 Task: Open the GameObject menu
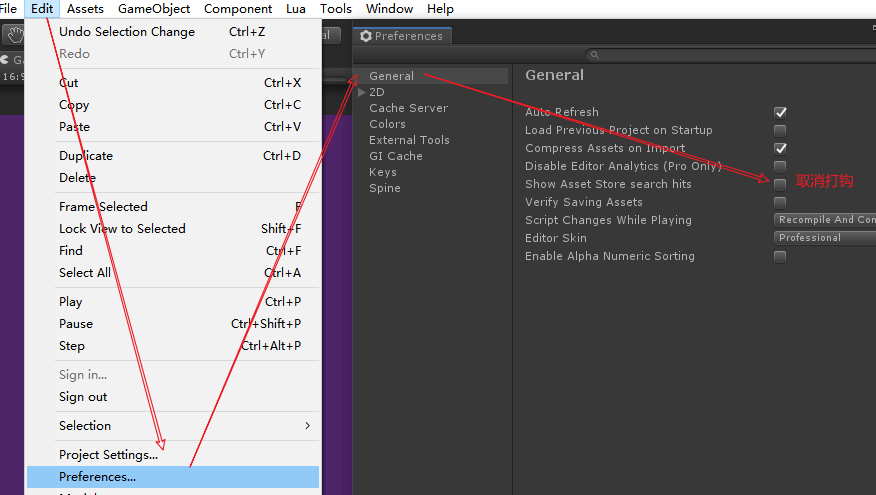(x=154, y=9)
